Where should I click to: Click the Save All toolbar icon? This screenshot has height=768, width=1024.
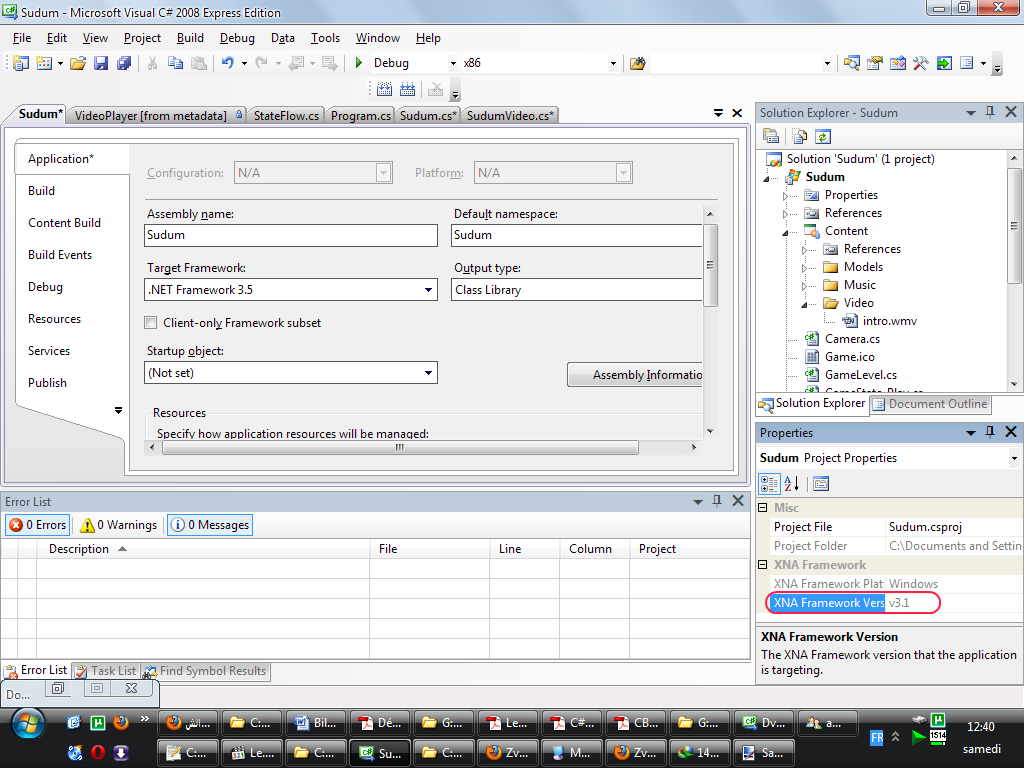pos(124,63)
